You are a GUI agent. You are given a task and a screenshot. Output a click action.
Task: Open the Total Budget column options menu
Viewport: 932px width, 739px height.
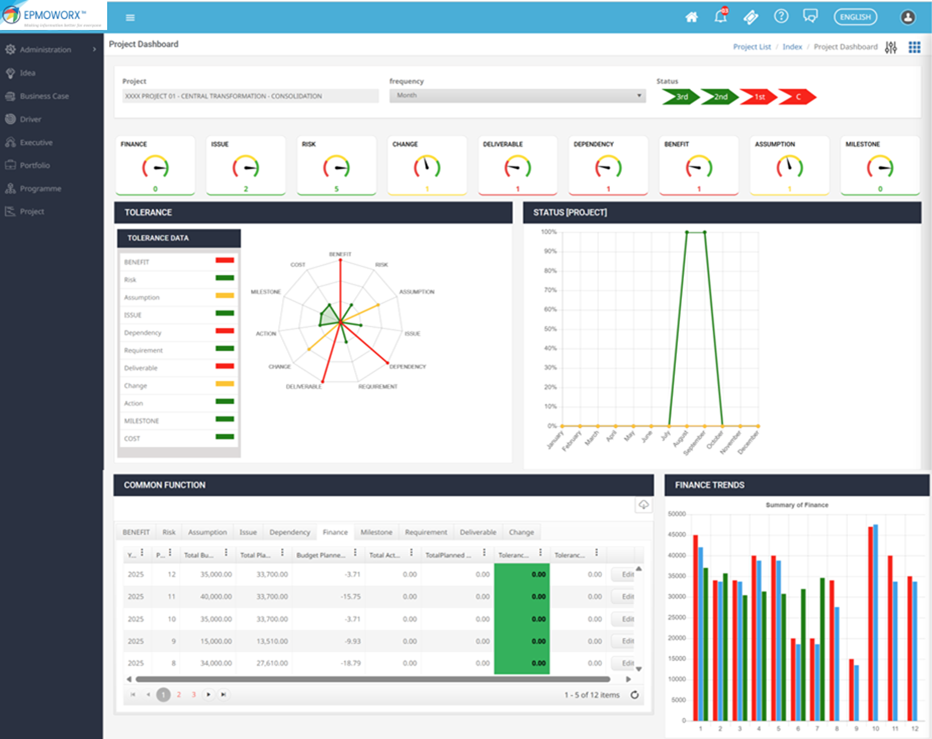(x=226, y=554)
